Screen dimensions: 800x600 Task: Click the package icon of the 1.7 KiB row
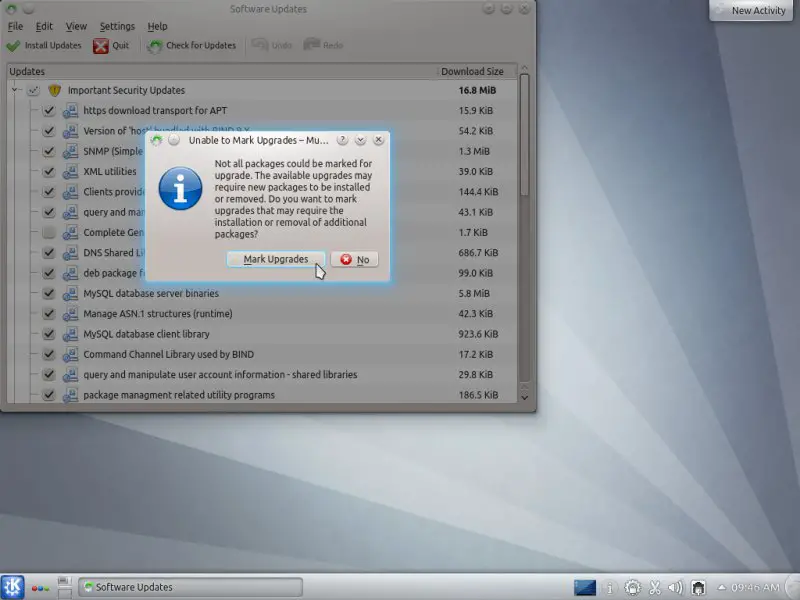70,233
